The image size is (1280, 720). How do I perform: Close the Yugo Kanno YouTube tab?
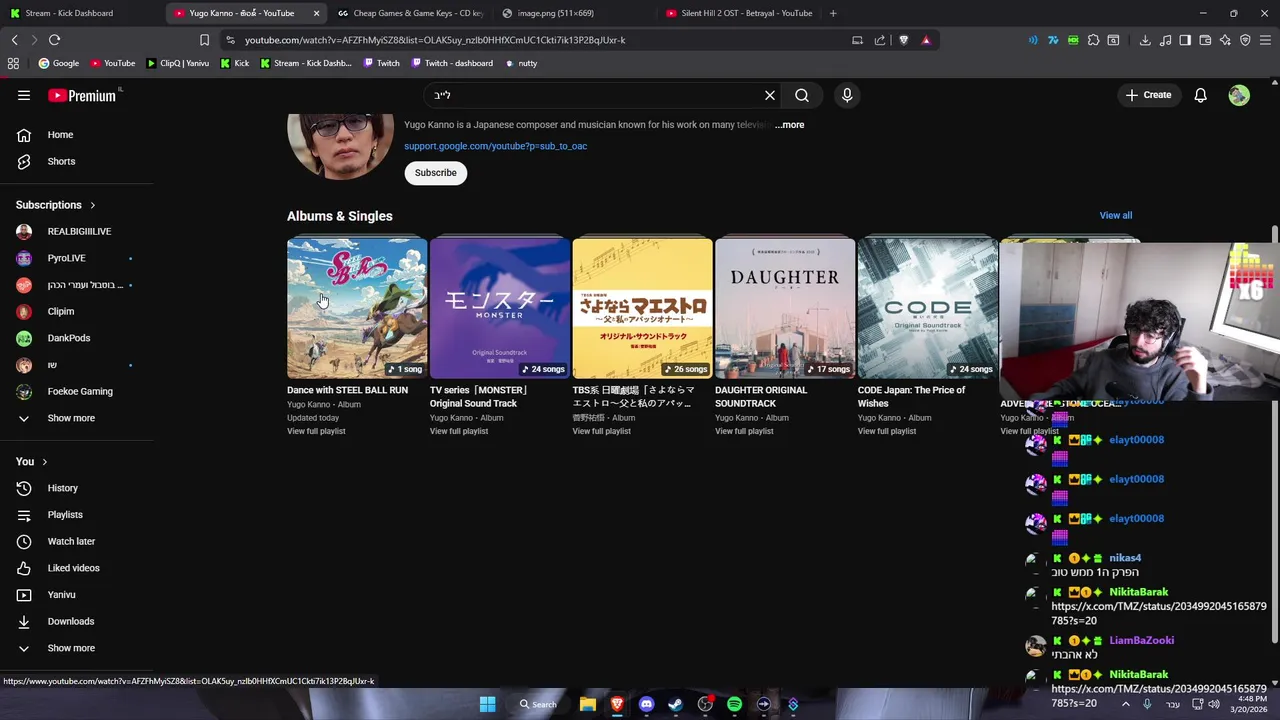[316, 13]
